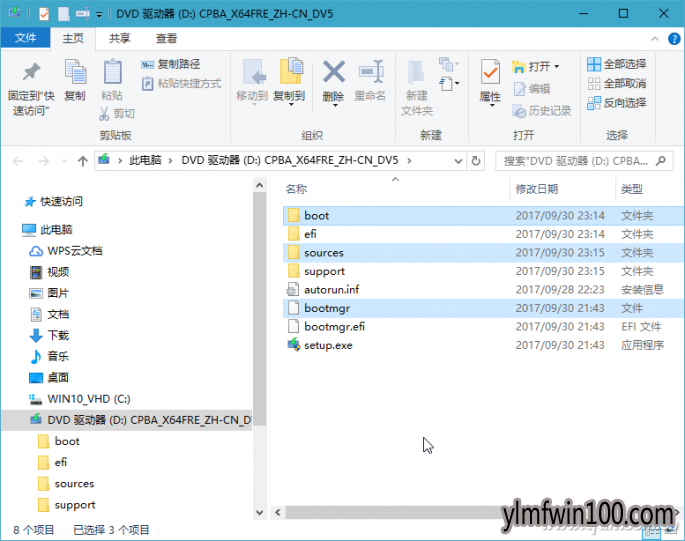The image size is (685, 541).
Task: Go up one folder level arrow
Action: (82, 161)
